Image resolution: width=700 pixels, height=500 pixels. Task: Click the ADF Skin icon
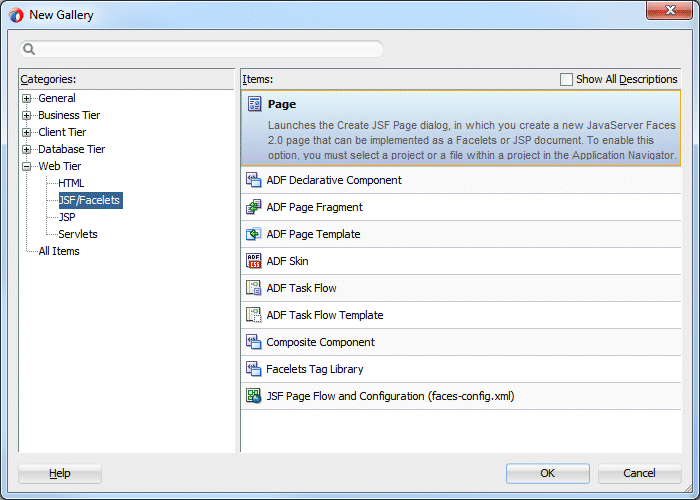254,261
